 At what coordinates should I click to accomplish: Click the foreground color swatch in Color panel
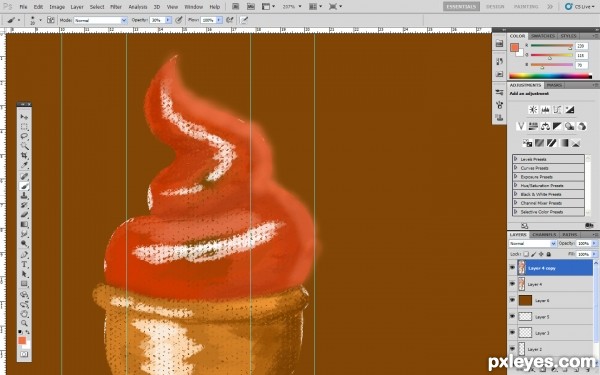pos(514,47)
